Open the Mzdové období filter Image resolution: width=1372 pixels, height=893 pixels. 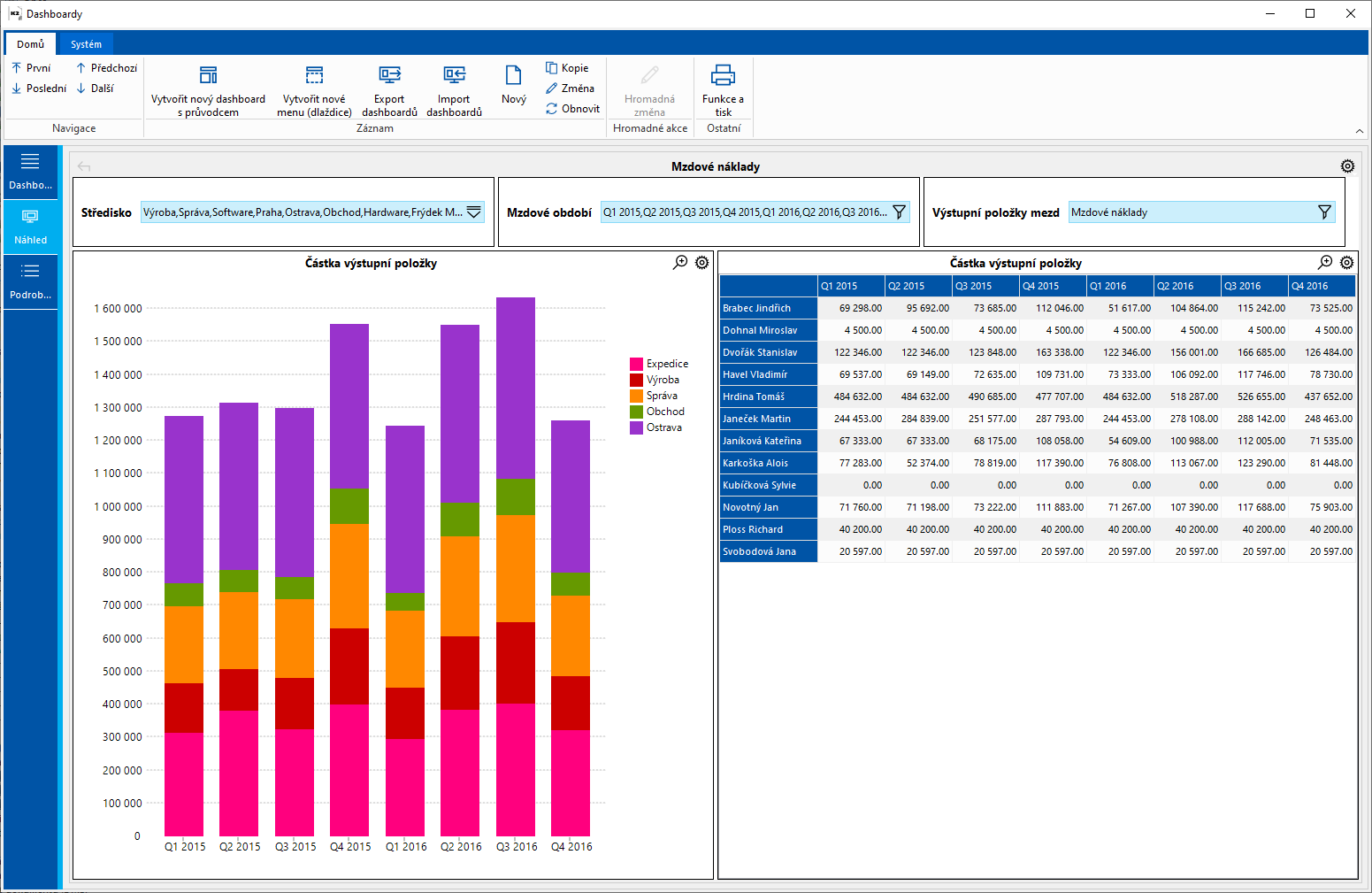coord(899,212)
